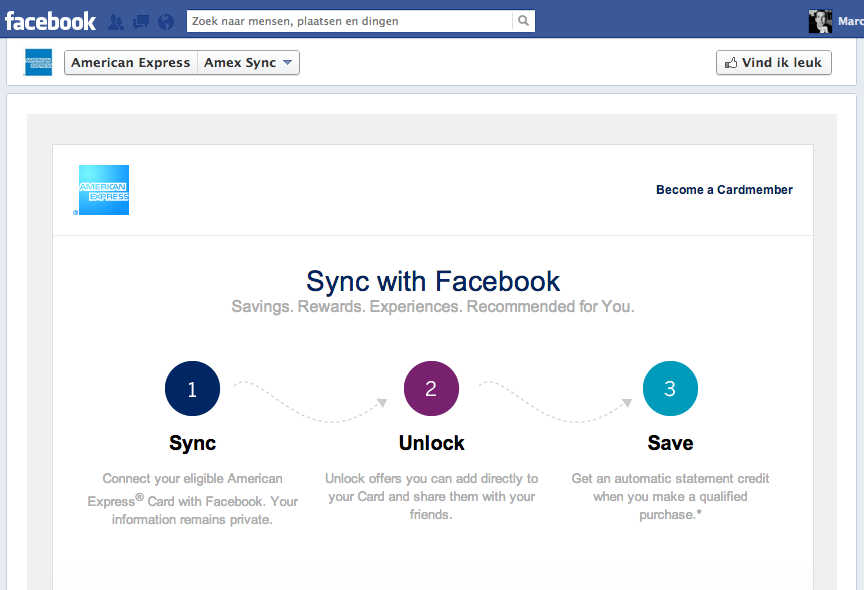
Task: Click the number 2 Unlock circle
Action: pos(431,388)
